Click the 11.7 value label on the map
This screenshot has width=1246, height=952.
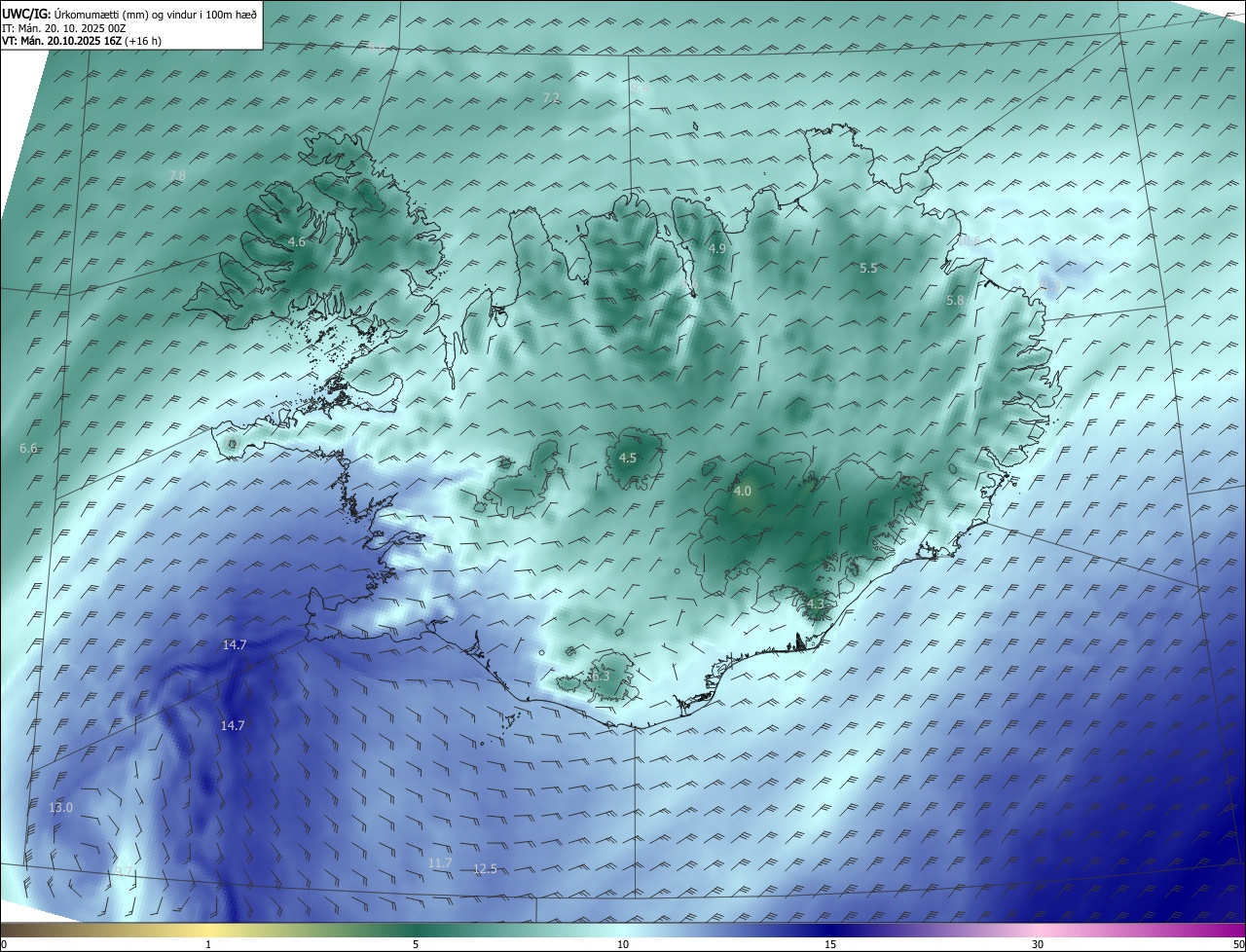(x=440, y=862)
